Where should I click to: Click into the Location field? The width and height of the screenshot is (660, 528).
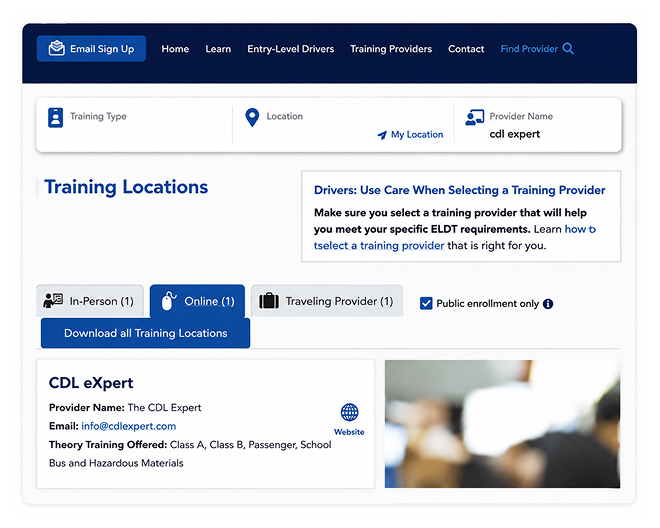[343, 125]
